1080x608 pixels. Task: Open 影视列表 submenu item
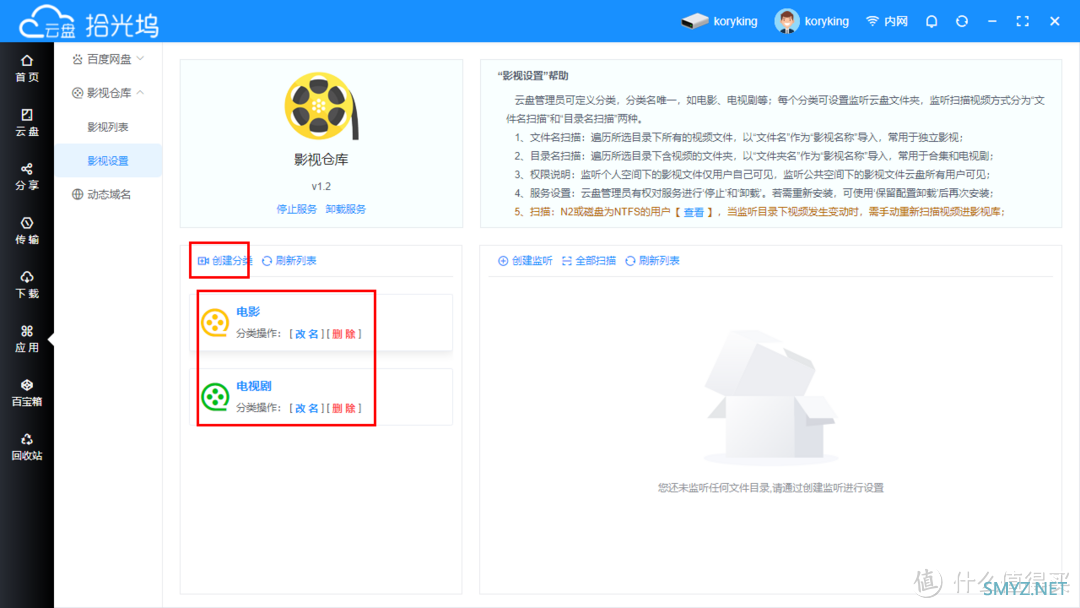click(x=108, y=127)
